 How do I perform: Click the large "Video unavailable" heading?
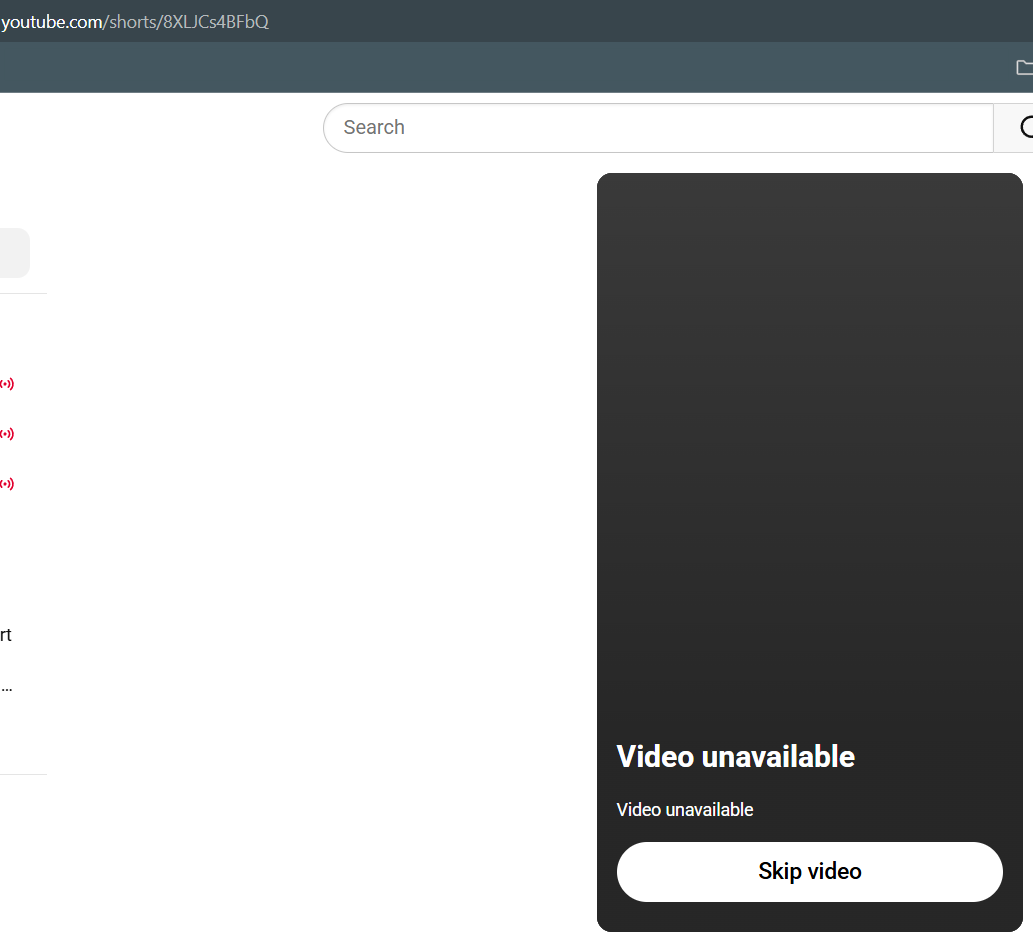[x=735, y=756]
